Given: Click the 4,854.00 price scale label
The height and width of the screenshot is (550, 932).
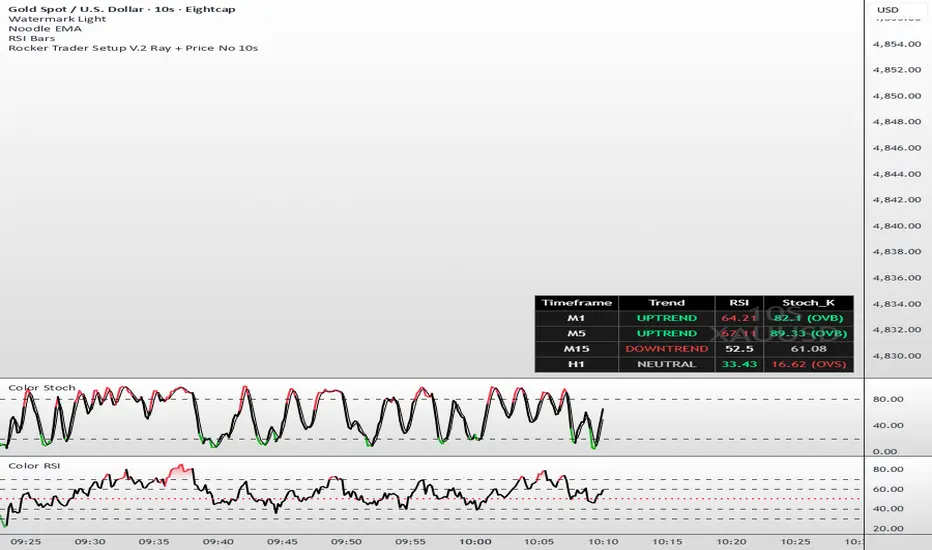Looking at the screenshot, I should [897, 44].
